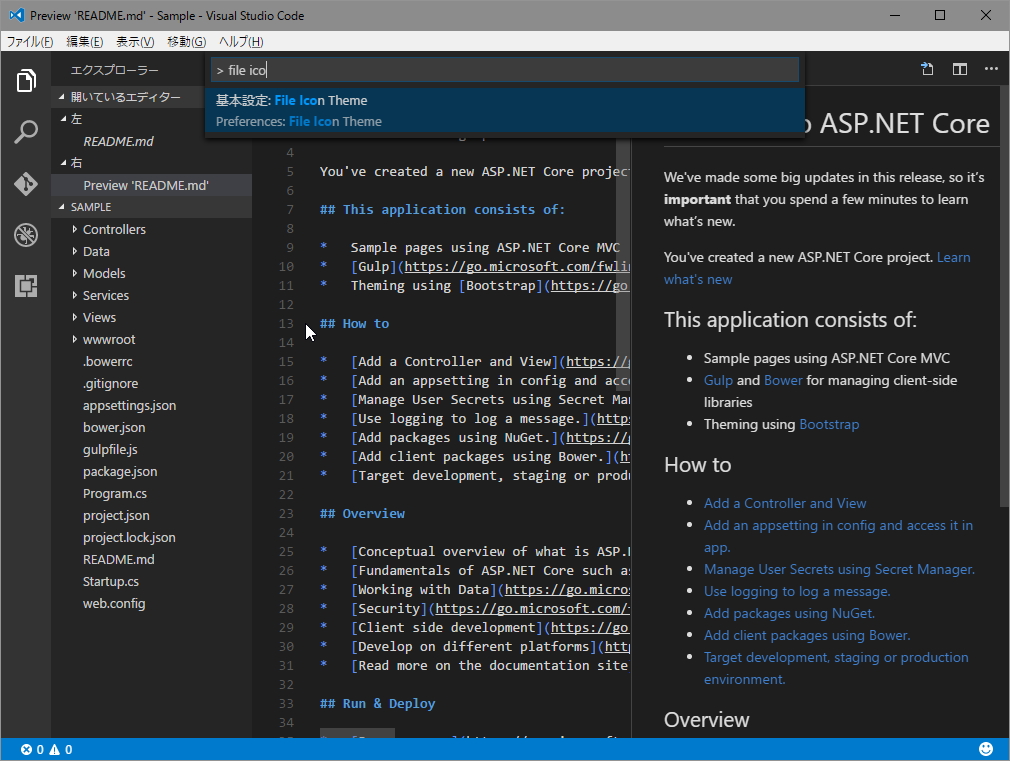Follow the 'Add a Controller and View' link
This screenshot has width=1010, height=761.
pyautogui.click(x=784, y=503)
